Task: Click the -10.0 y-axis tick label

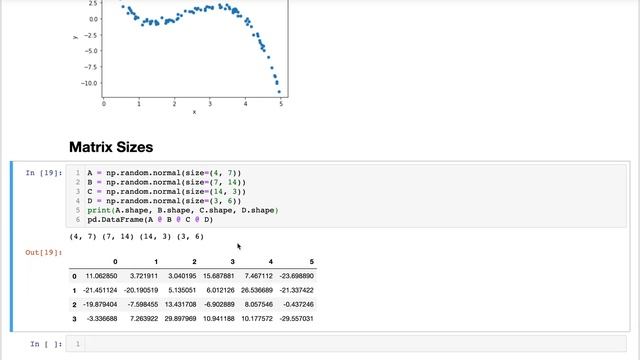Action: [89, 83]
